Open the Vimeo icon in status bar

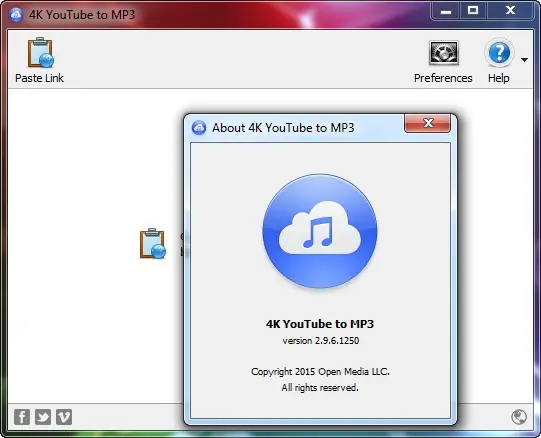(x=64, y=417)
